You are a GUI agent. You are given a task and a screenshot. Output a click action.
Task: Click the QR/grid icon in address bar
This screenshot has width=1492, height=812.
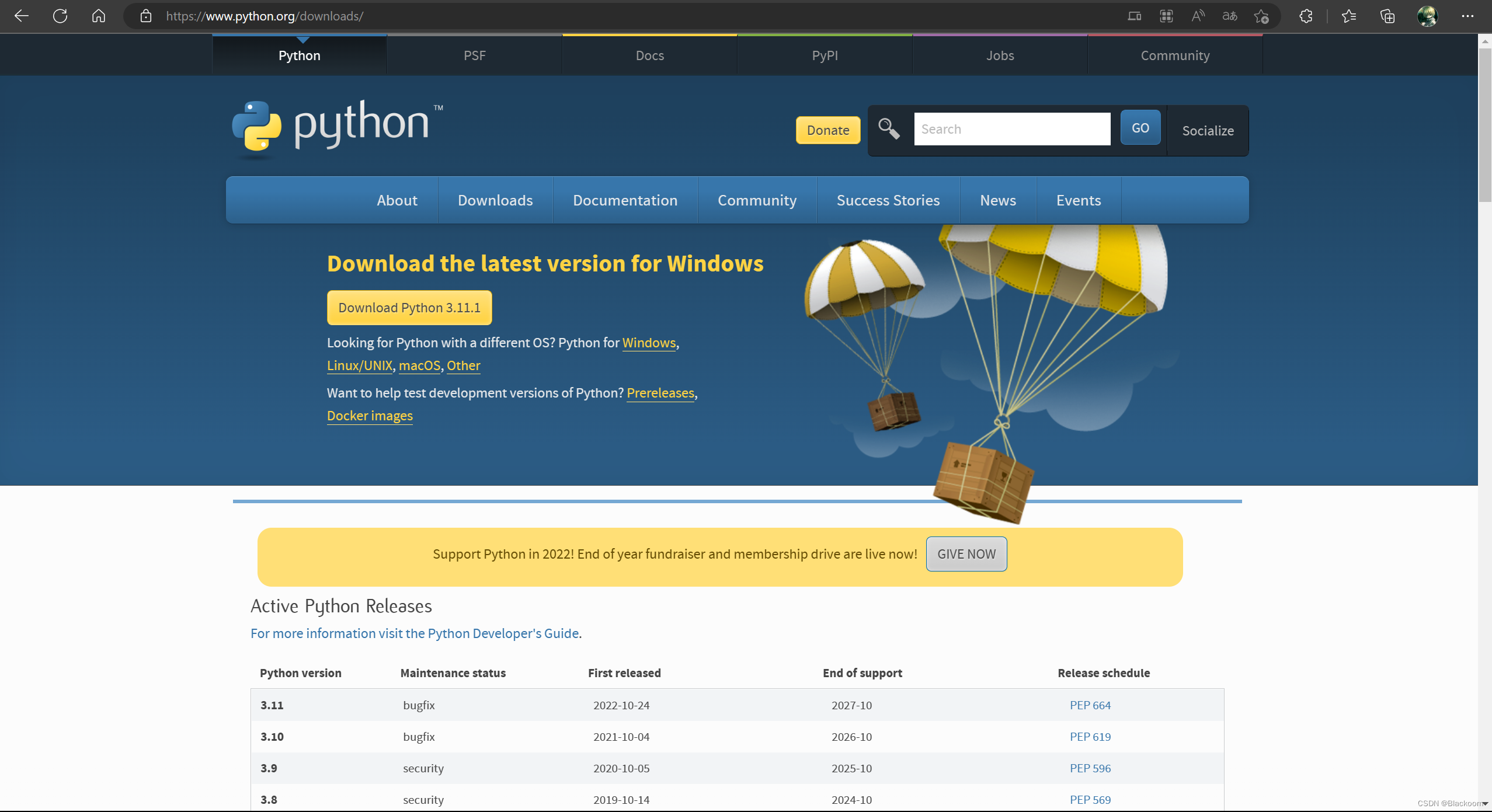(1166, 16)
